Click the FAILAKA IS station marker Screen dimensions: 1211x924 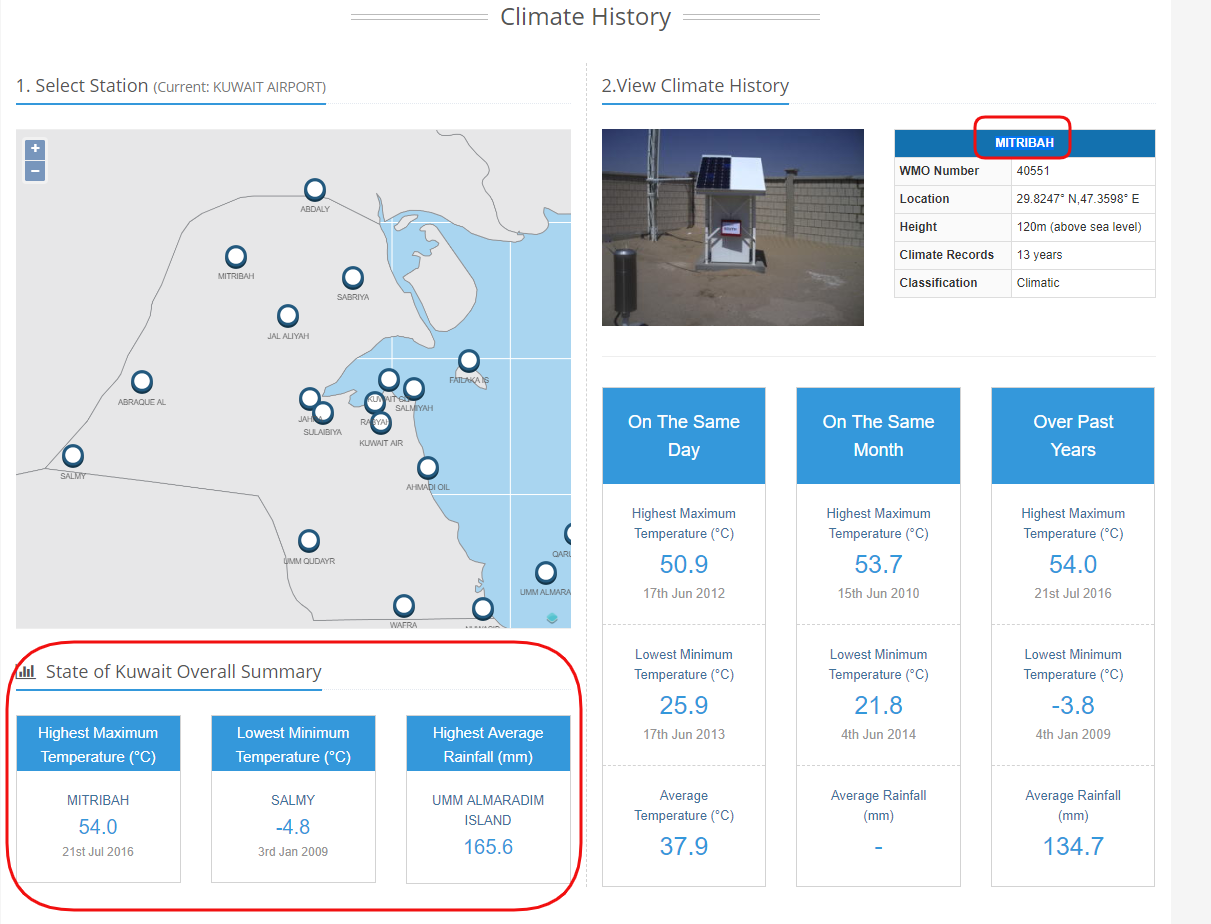click(x=469, y=361)
